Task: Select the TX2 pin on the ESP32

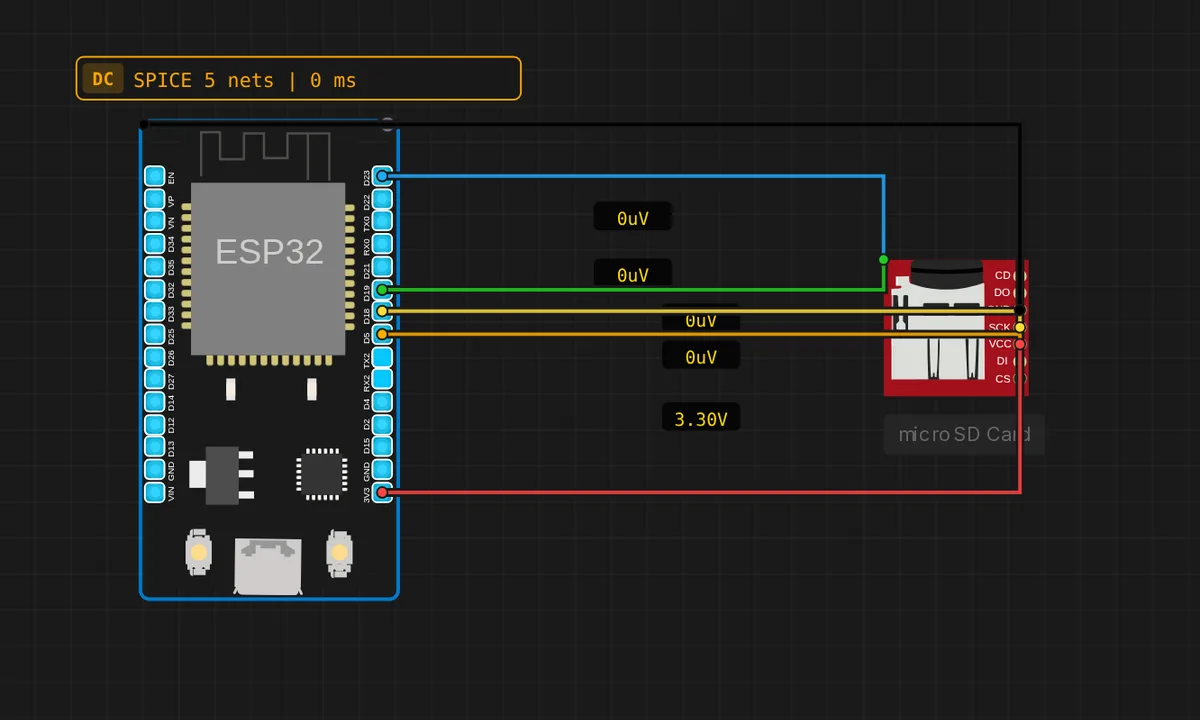Action: [382, 357]
